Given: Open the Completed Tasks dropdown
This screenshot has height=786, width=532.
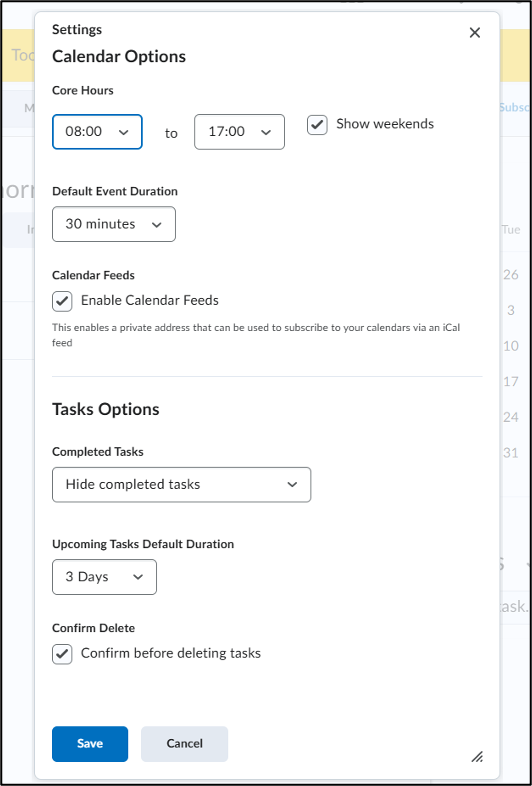Looking at the screenshot, I should pyautogui.click(x=182, y=485).
